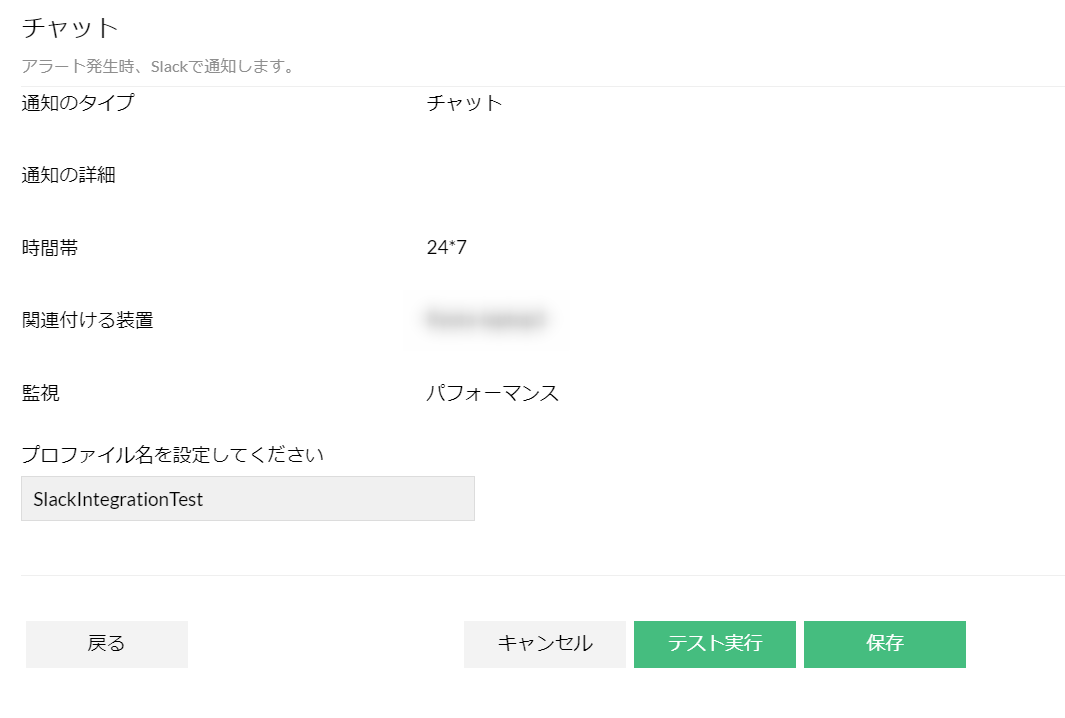Click the 時間帯 row label
Image resolution: width=1065 pixels, height=718 pixels.
pyautogui.click(x=47, y=248)
